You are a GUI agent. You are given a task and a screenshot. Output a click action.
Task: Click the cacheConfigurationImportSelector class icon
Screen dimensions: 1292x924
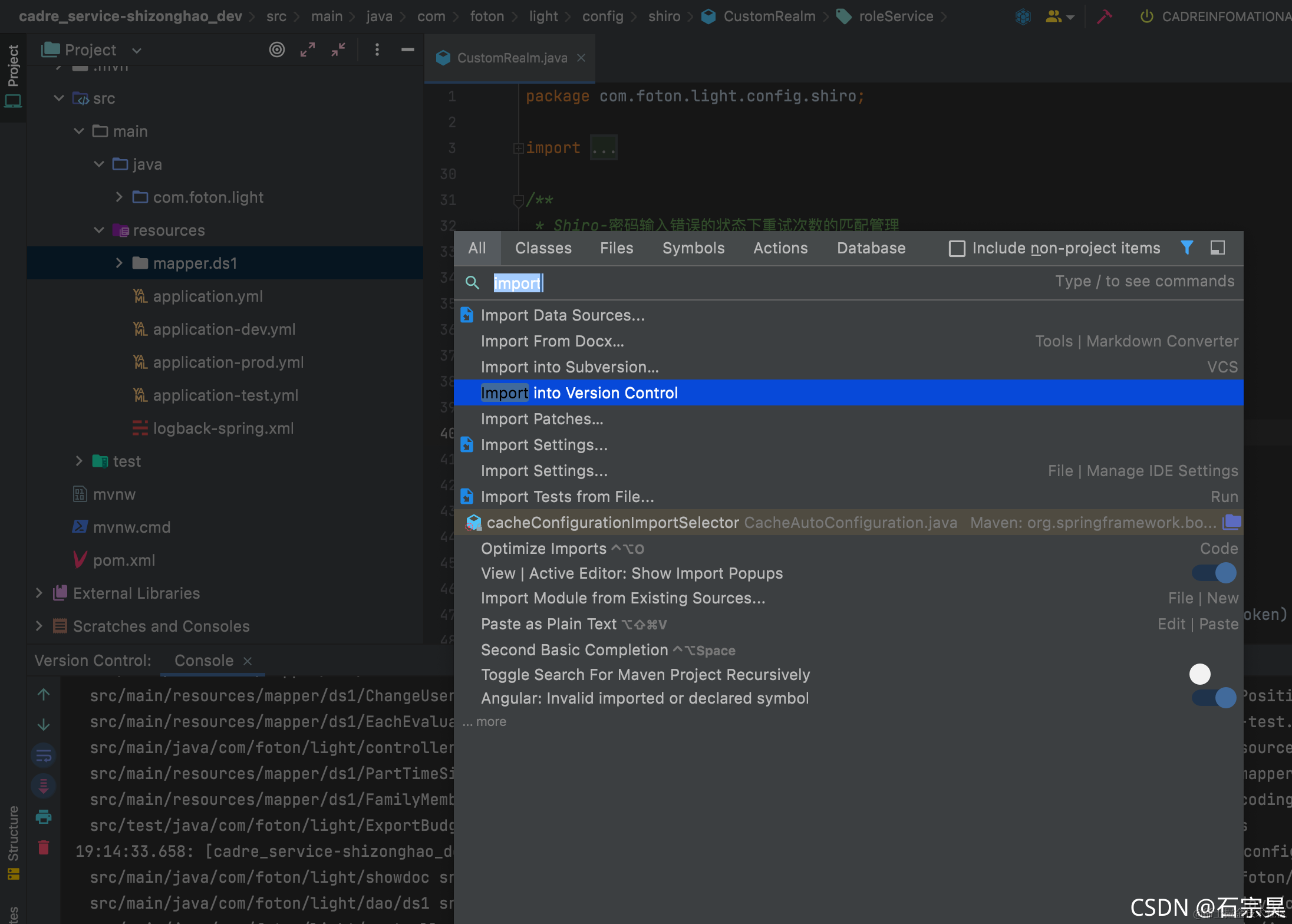(x=474, y=523)
